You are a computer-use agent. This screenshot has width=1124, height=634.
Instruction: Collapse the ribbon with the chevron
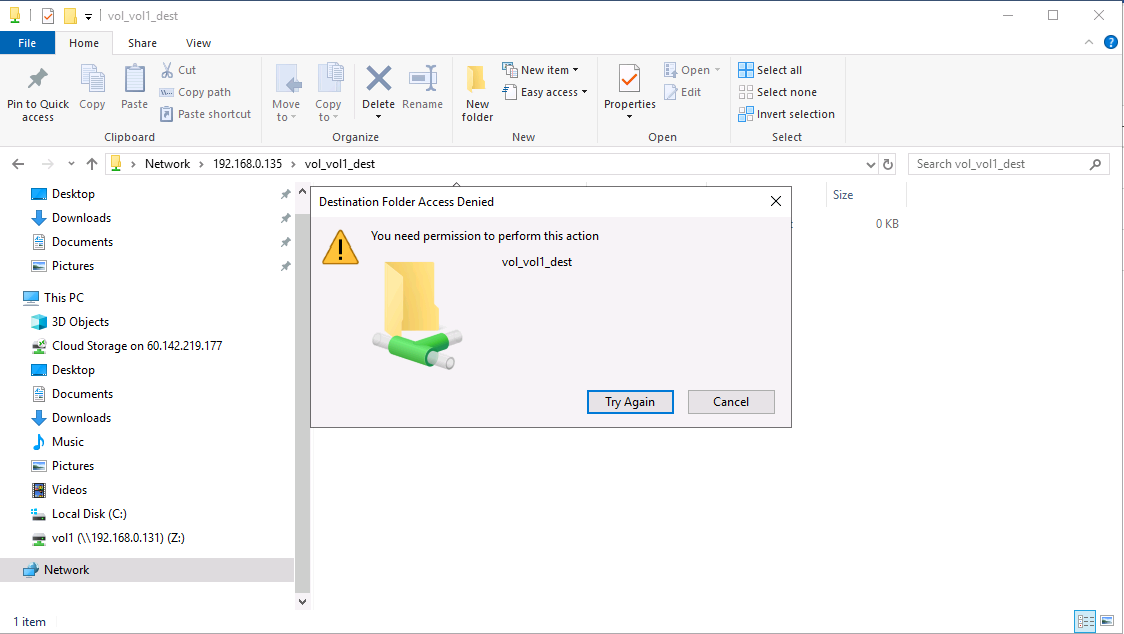[1089, 42]
